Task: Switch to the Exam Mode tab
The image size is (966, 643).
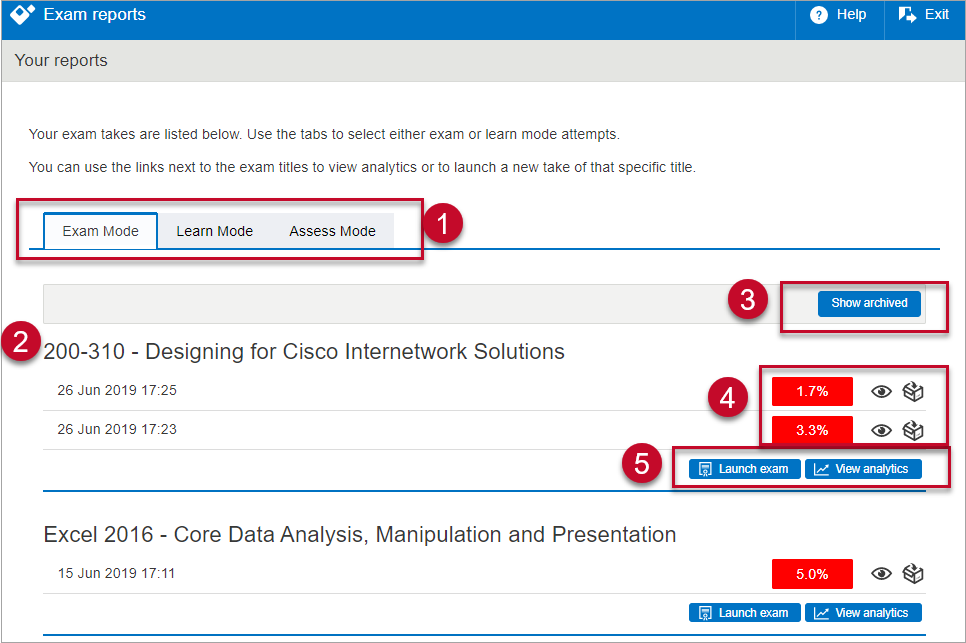Action: [101, 231]
